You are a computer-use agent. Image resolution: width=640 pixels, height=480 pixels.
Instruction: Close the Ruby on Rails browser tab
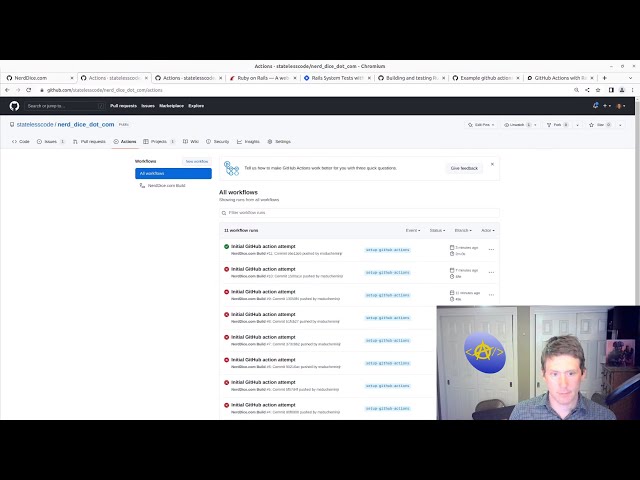(295, 78)
